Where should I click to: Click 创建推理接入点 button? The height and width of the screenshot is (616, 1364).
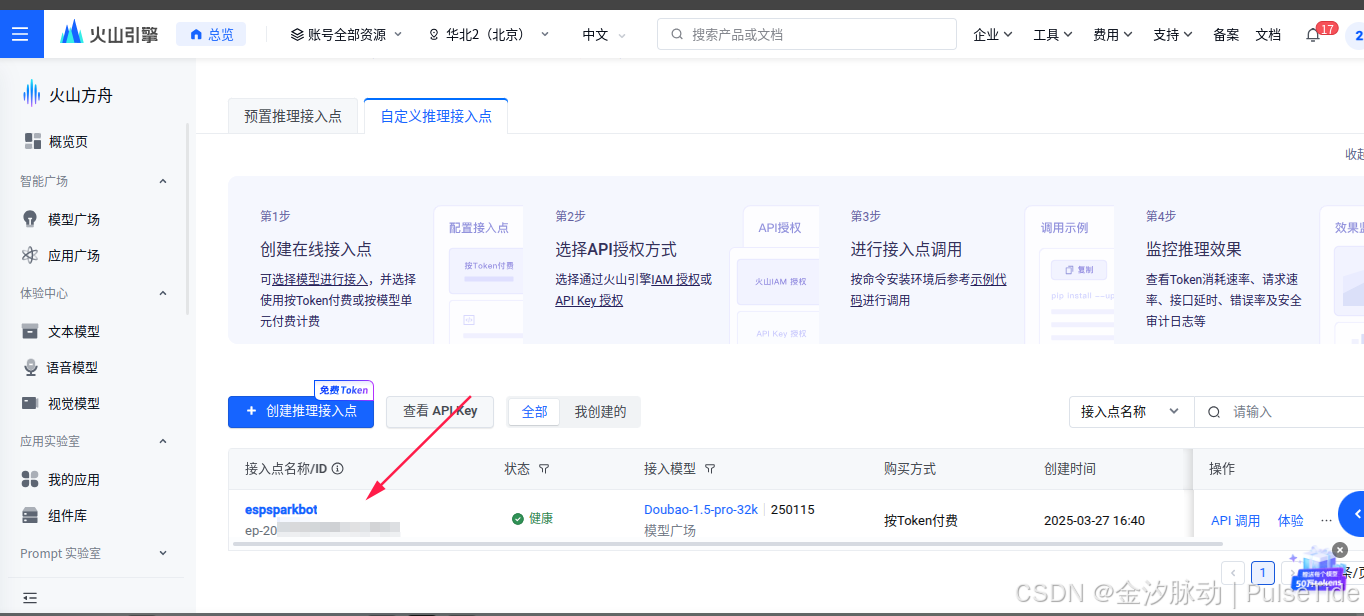pos(301,411)
